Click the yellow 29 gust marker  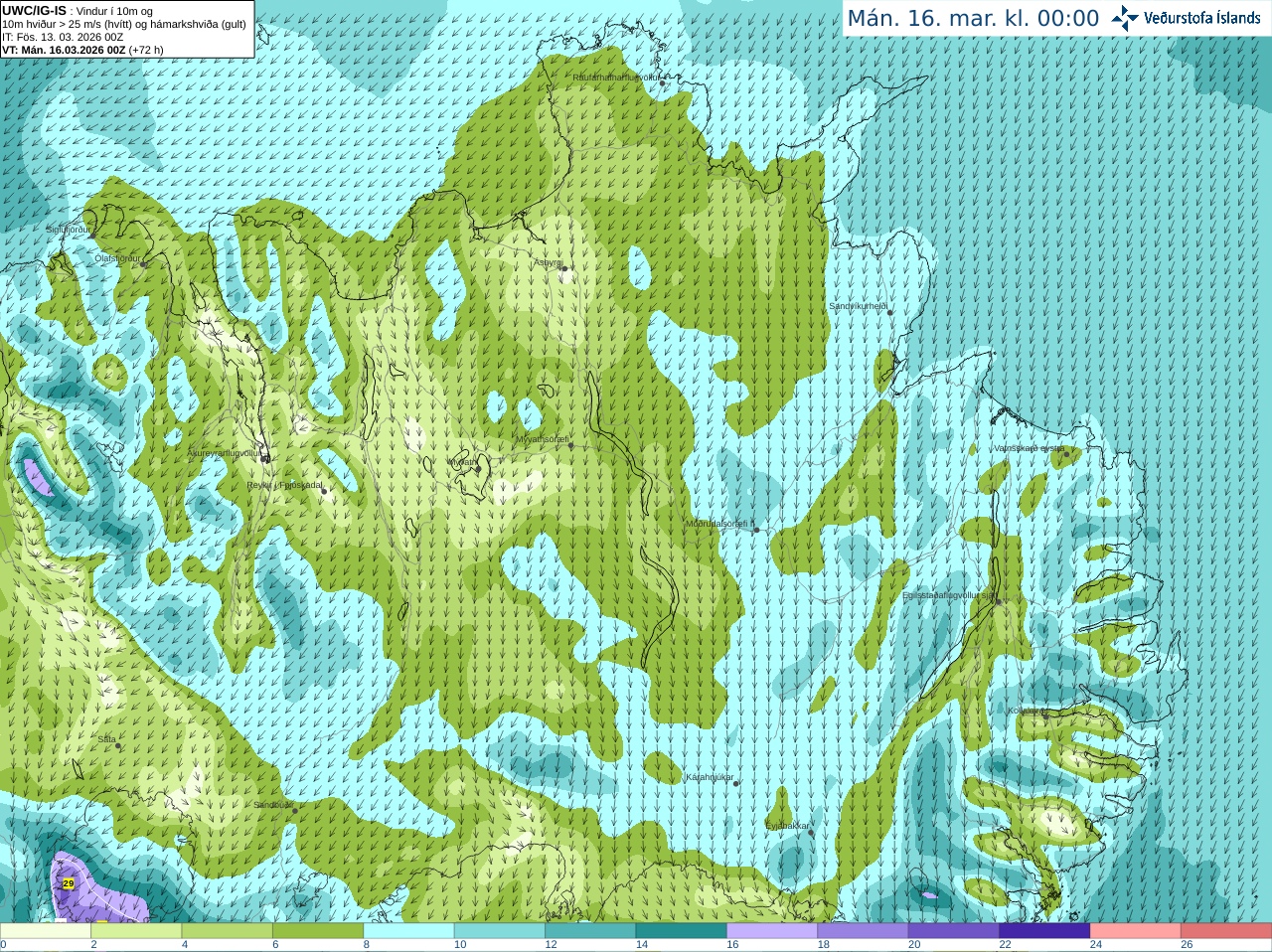pyautogui.click(x=68, y=883)
